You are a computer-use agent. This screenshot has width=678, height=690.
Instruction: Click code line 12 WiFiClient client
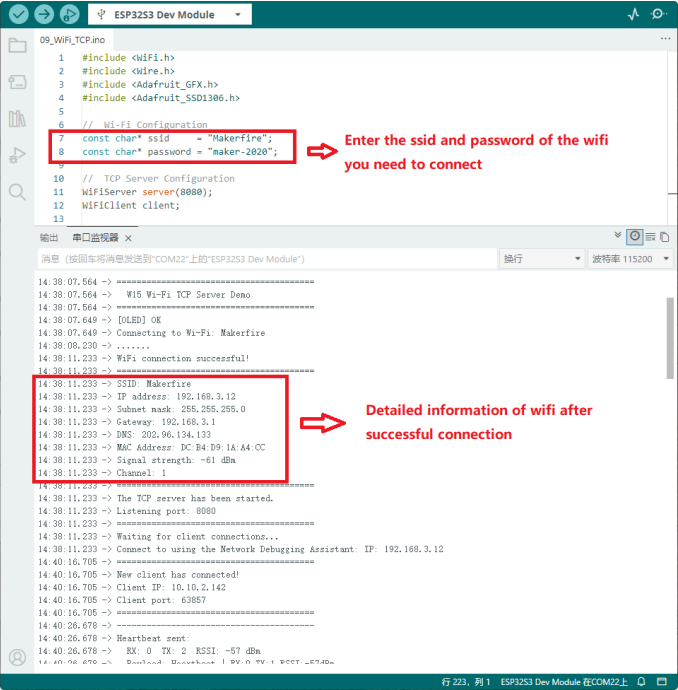coord(131,206)
